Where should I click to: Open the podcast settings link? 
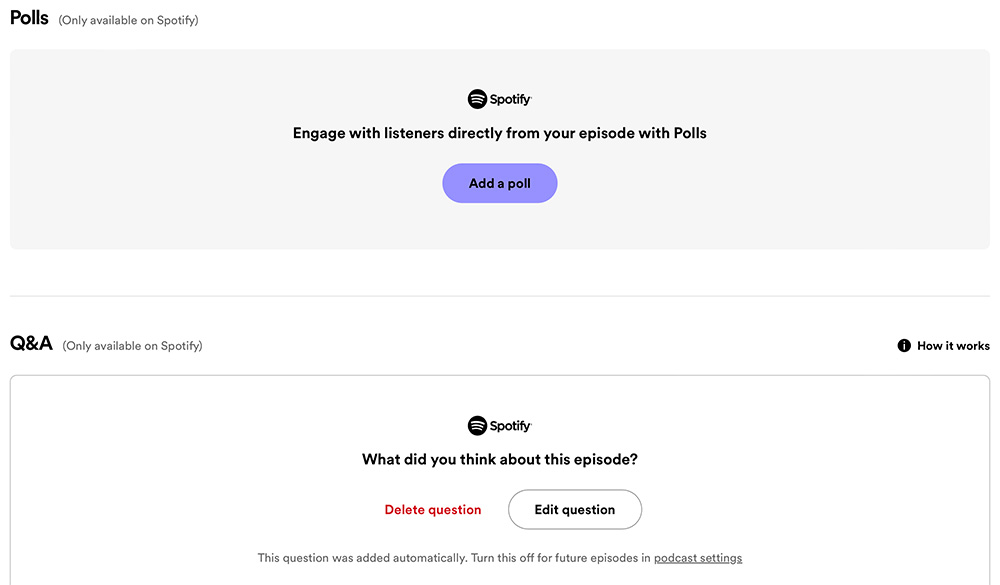coord(698,558)
